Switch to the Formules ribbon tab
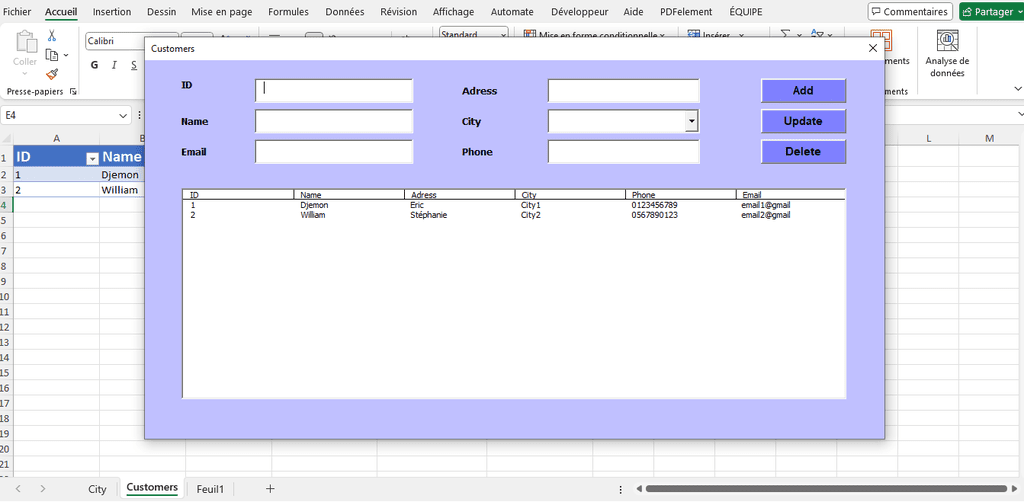Screen dimensions: 1024x502 tap(288, 12)
